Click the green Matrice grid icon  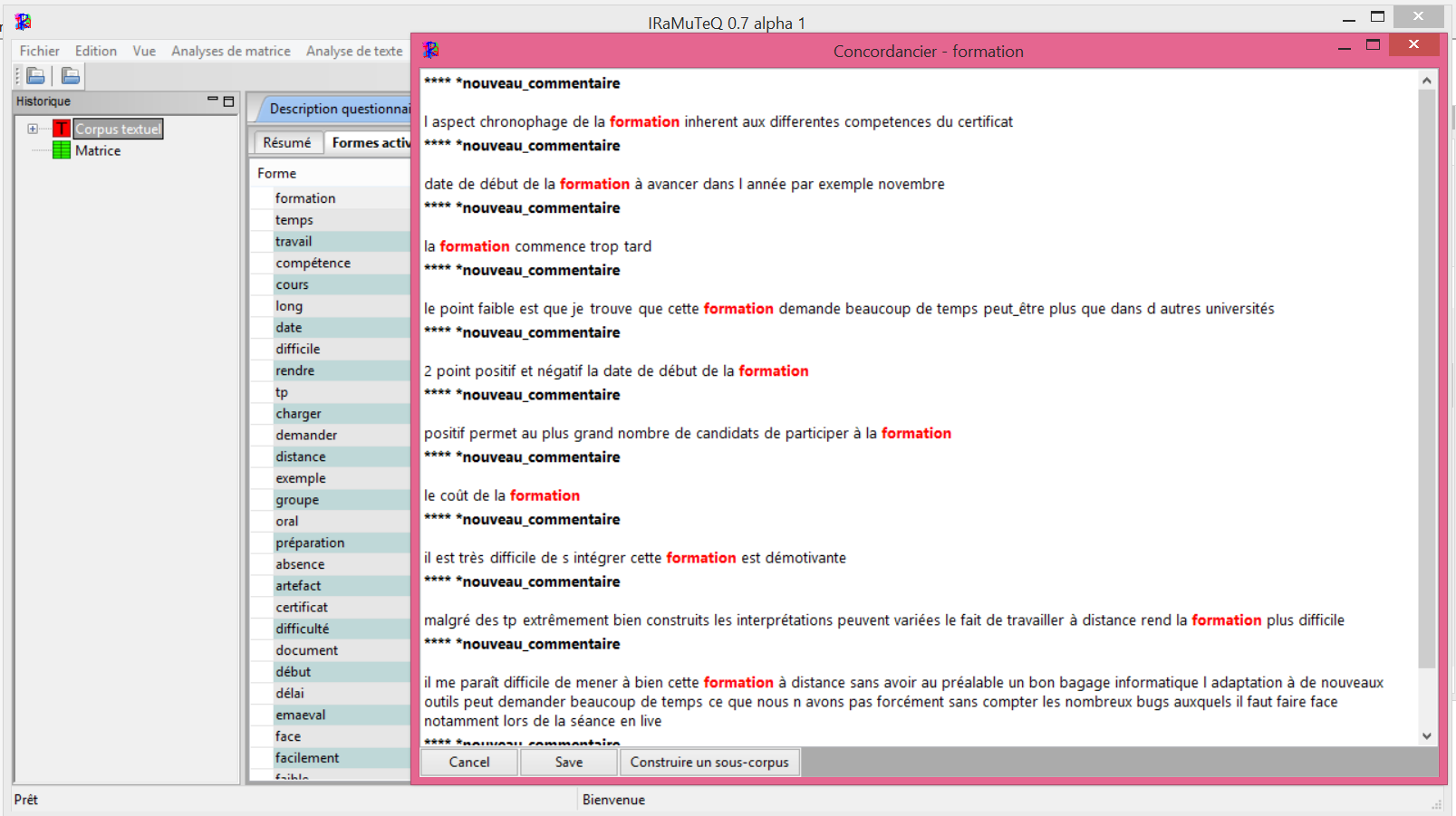click(x=62, y=150)
